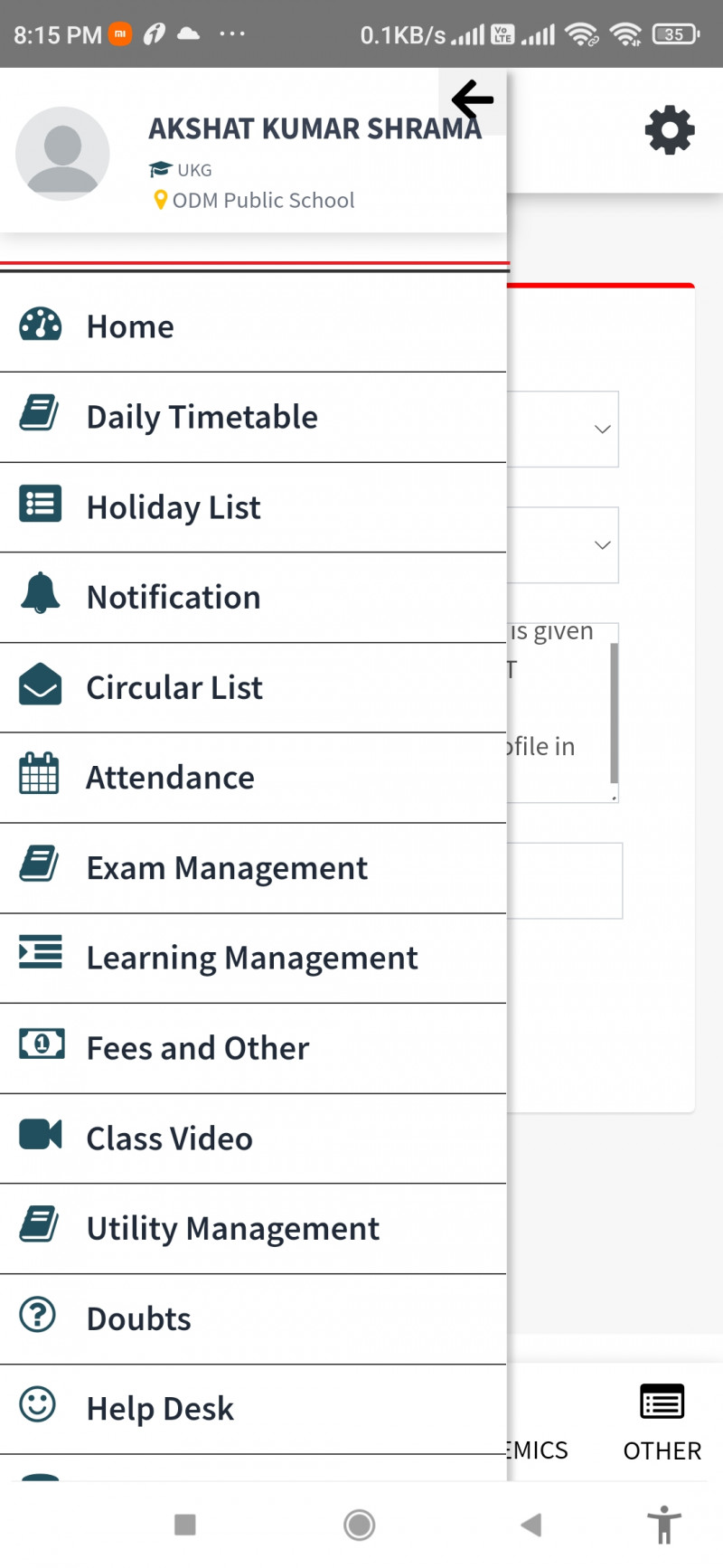Tap the back arrow to close drawer
Image resolution: width=723 pixels, height=1568 pixels.
coord(472,100)
